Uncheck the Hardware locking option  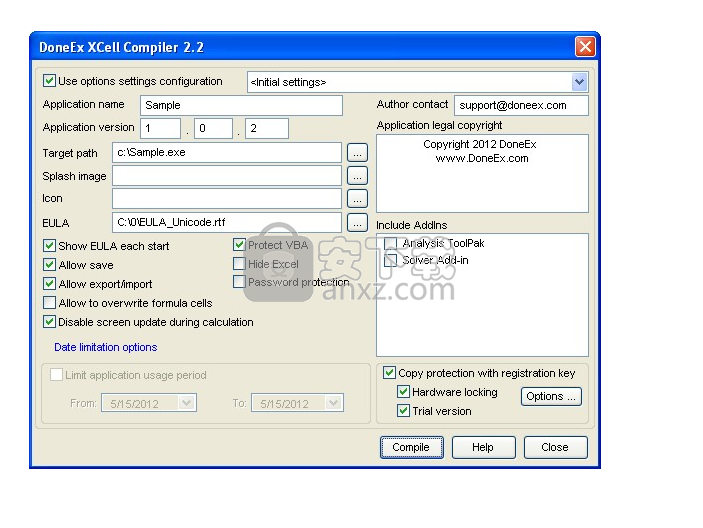click(403, 392)
